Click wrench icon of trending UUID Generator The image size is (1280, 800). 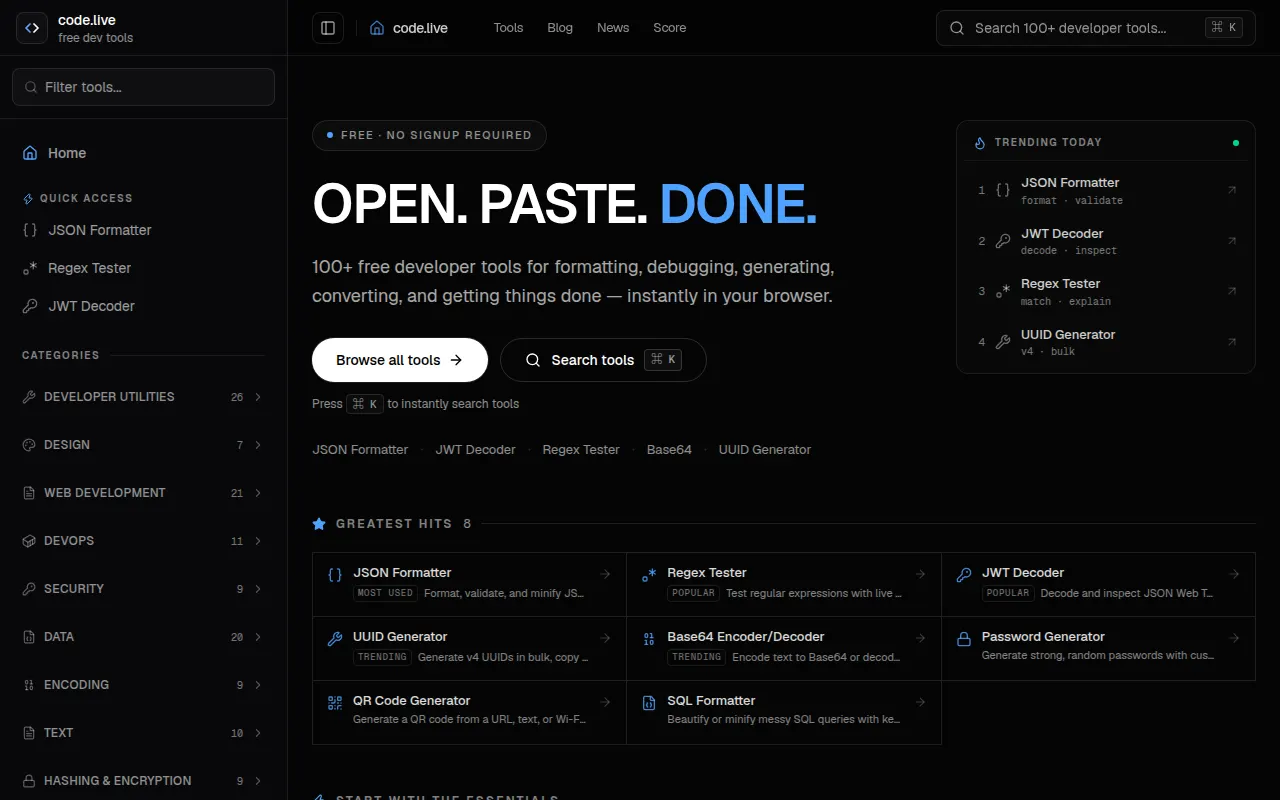pos(1003,342)
